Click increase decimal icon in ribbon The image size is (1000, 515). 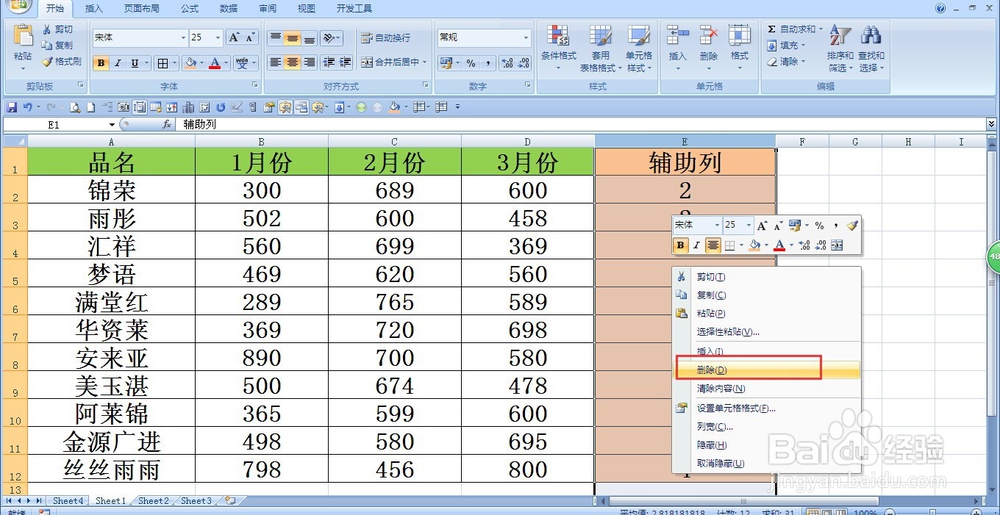(508, 63)
